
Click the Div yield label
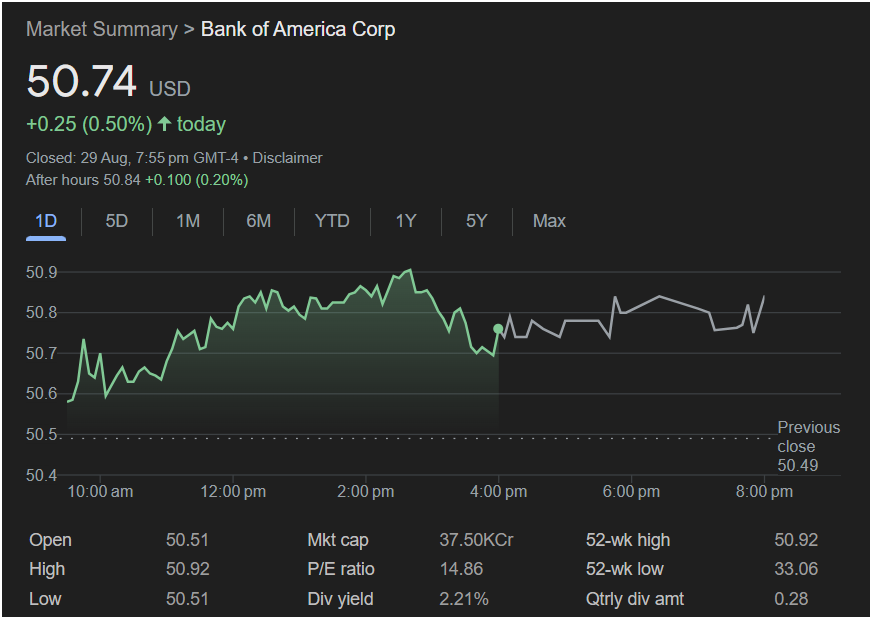pyautogui.click(x=340, y=599)
